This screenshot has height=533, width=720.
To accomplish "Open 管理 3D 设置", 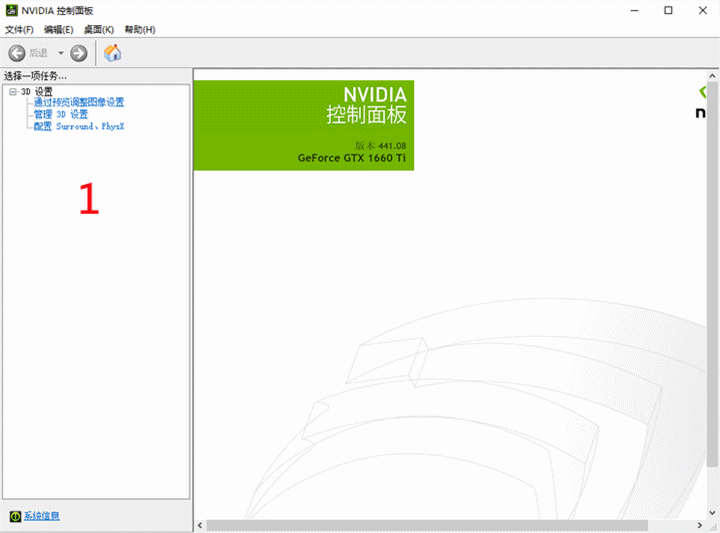I will [61, 114].
